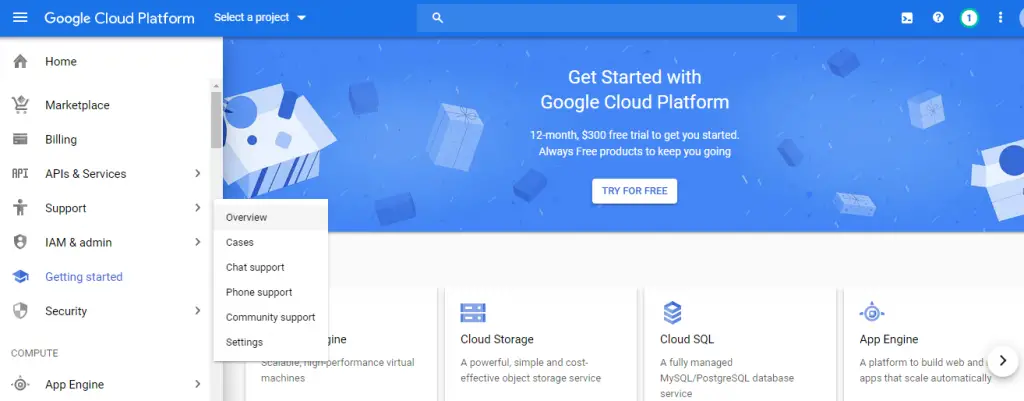Image resolution: width=1024 pixels, height=401 pixels.
Task: Open the vertical three-dot settings menu
Action: [1000, 18]
